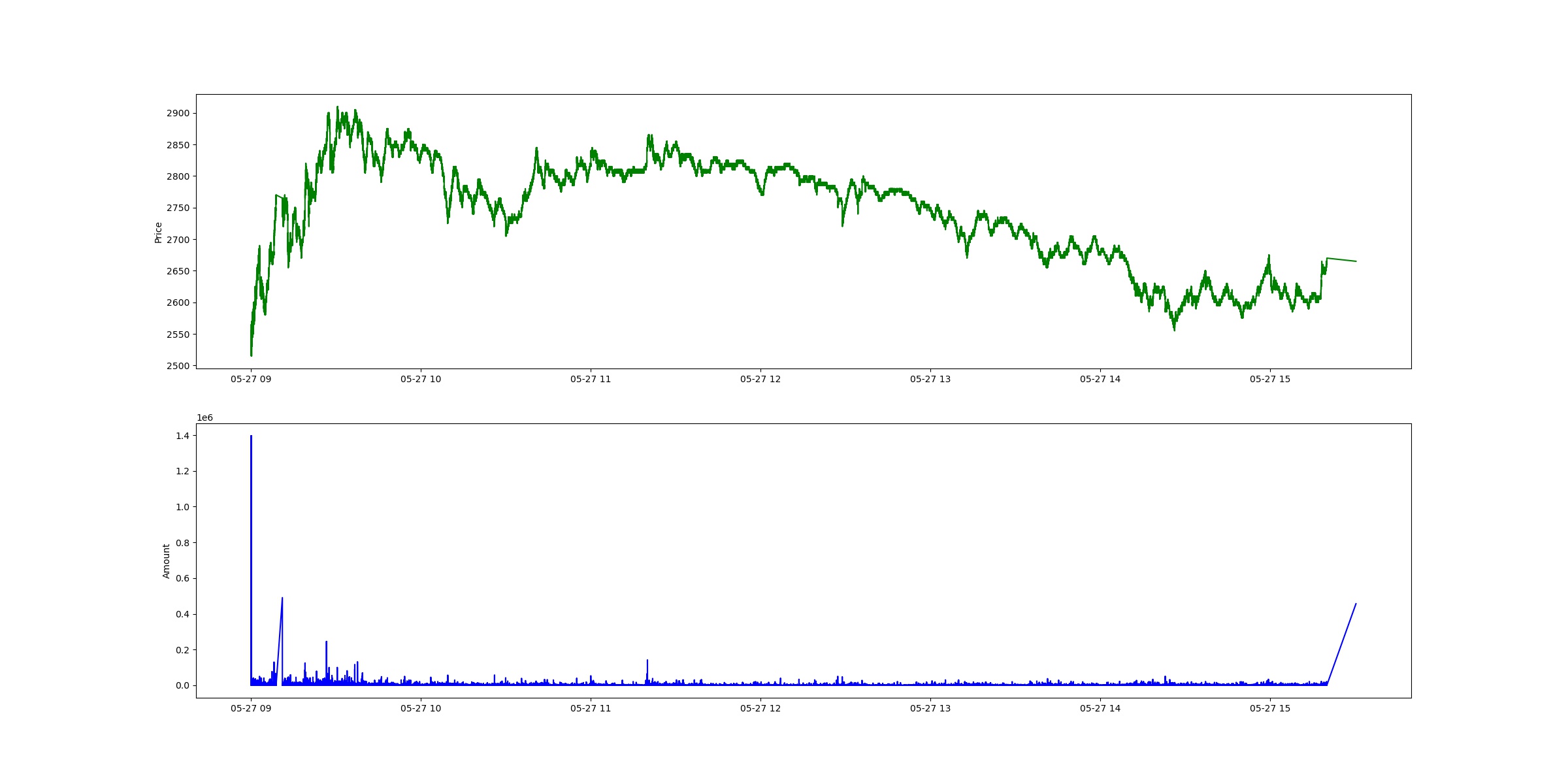Click the Amount y-axis label
1568x784 pixels.
pos(166,561)
